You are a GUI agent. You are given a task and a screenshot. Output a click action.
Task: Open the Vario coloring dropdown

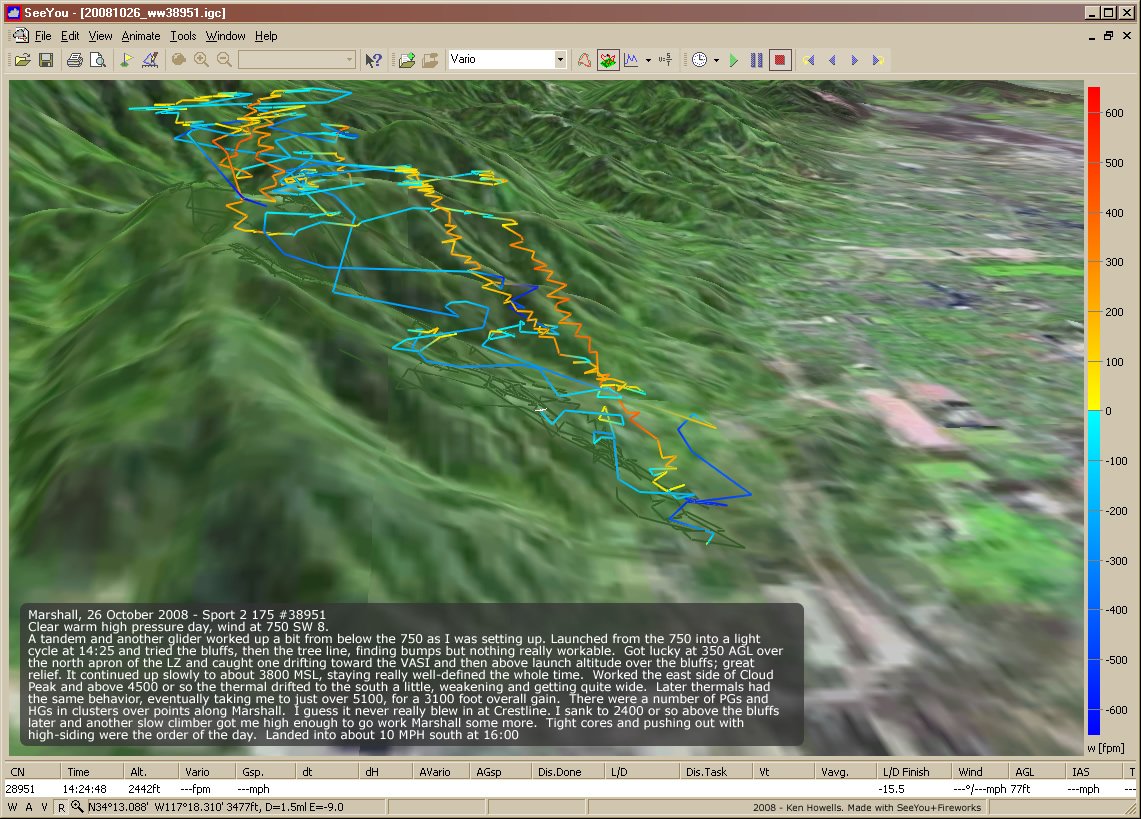[560, 60]
